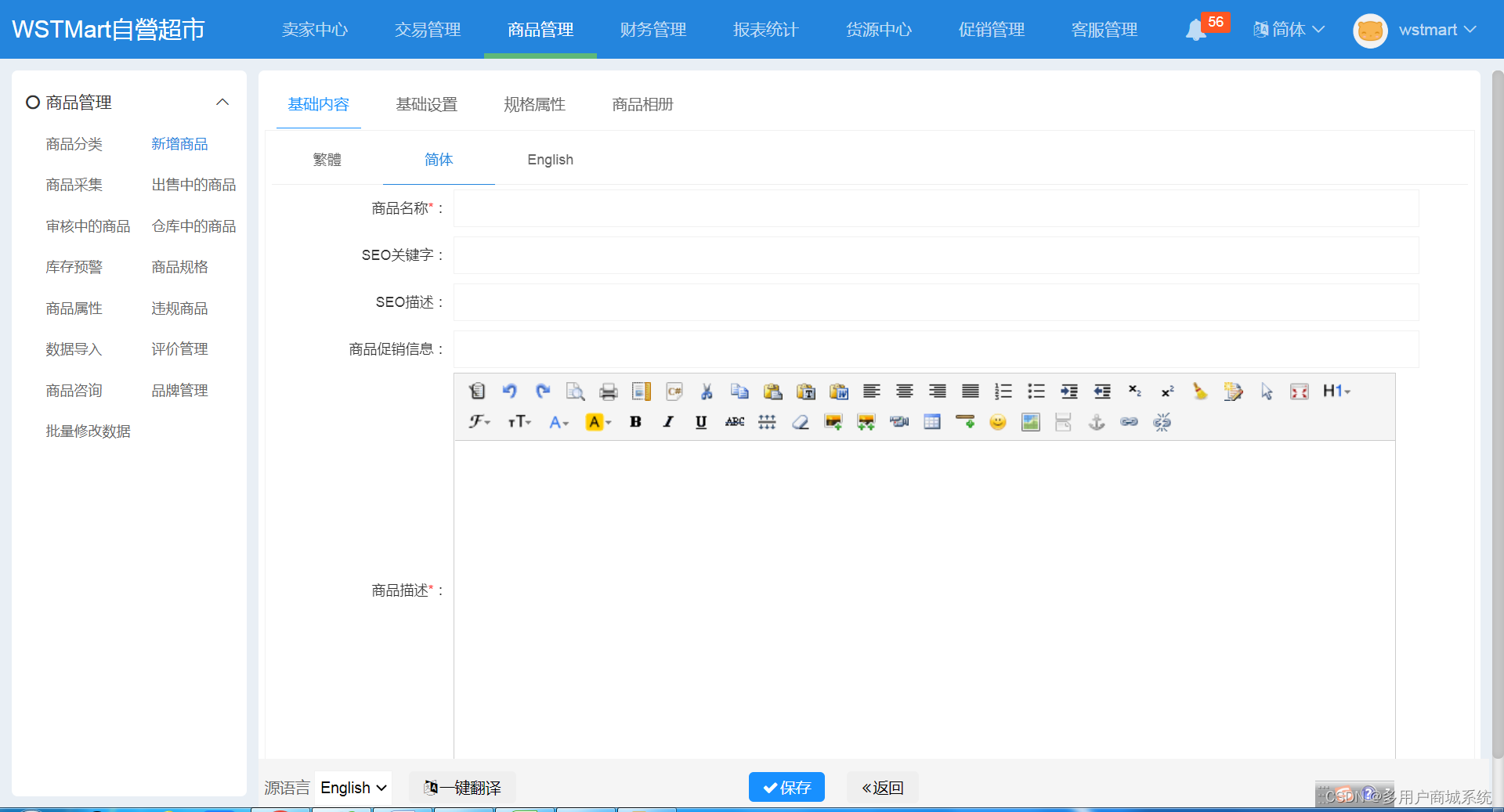
Task: Click the eraser remove-format icon
Action: click(800, 422)
